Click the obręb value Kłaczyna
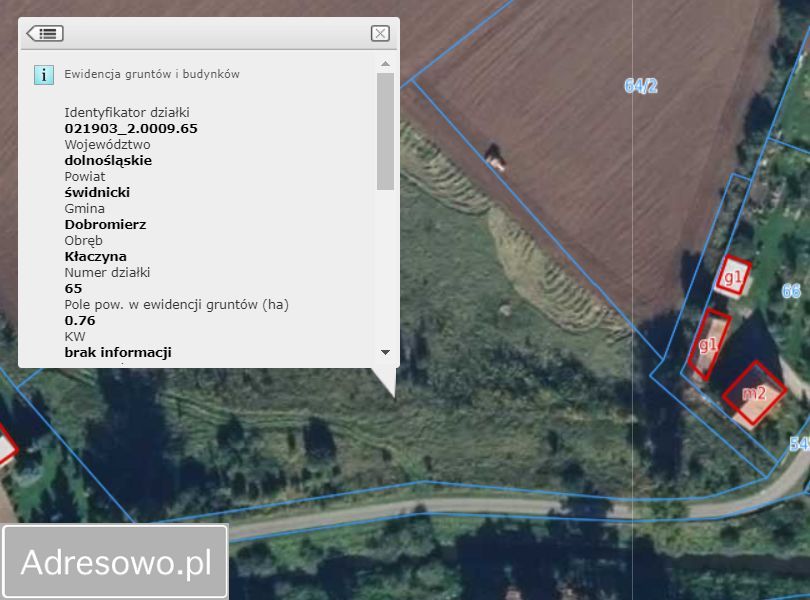The height and width of the screenshot is (600, 810). [x=96, y=257]
